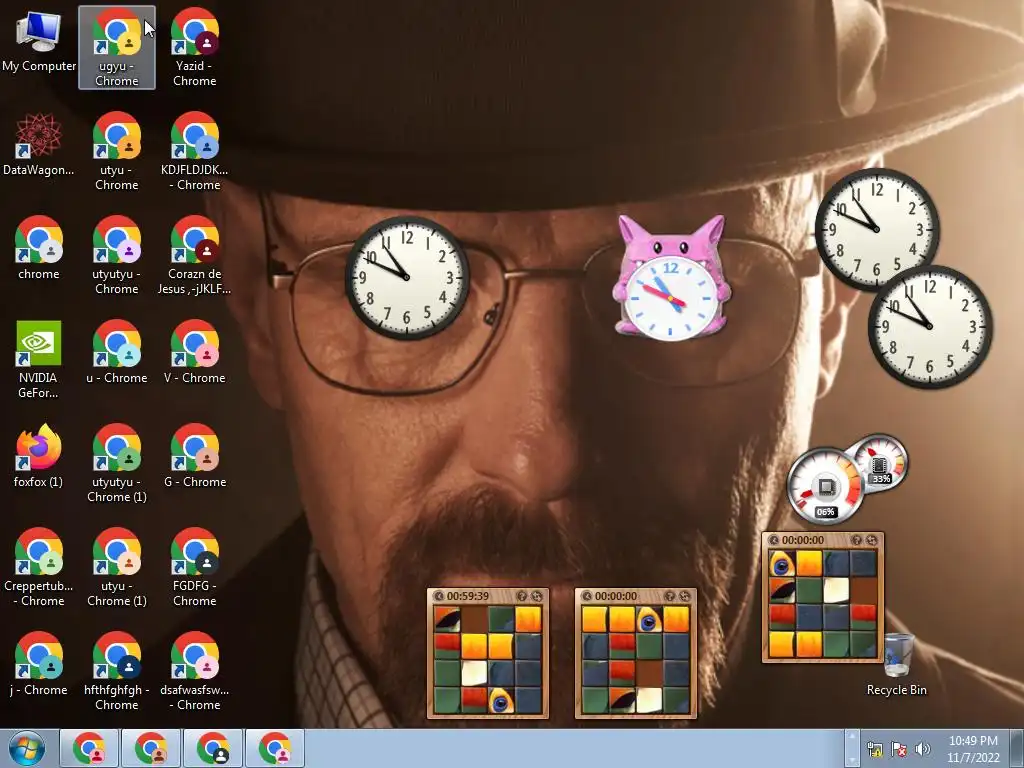Click the pink cat clock gadget
1024x768 pixels.
[x=670, y=280]
